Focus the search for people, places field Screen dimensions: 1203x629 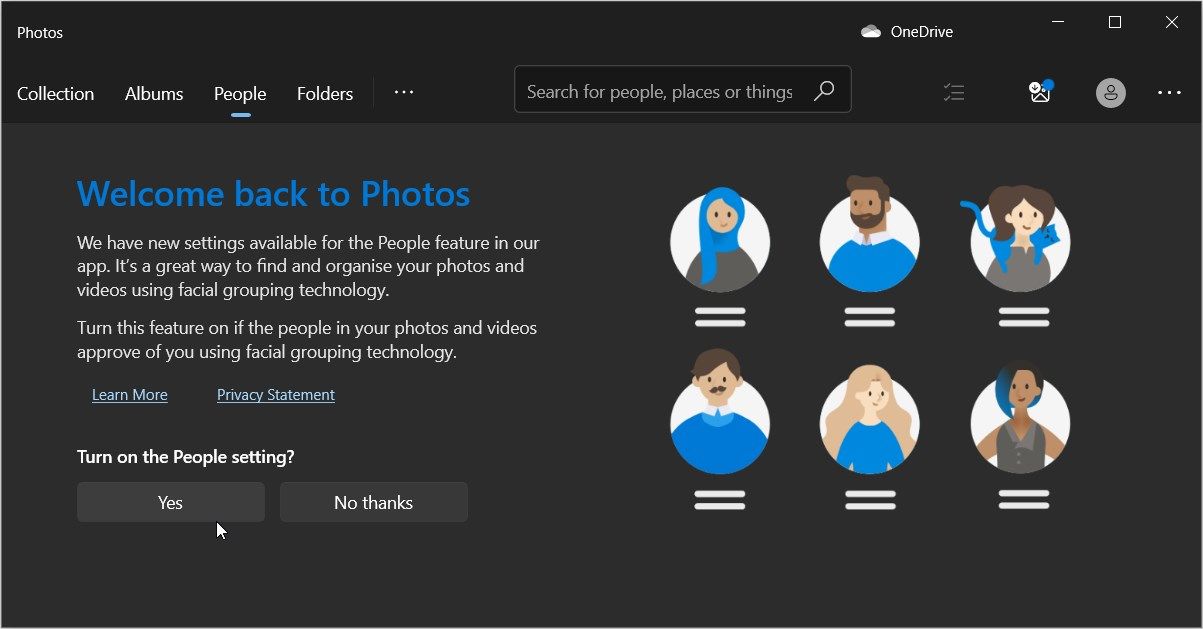(660, 92)
